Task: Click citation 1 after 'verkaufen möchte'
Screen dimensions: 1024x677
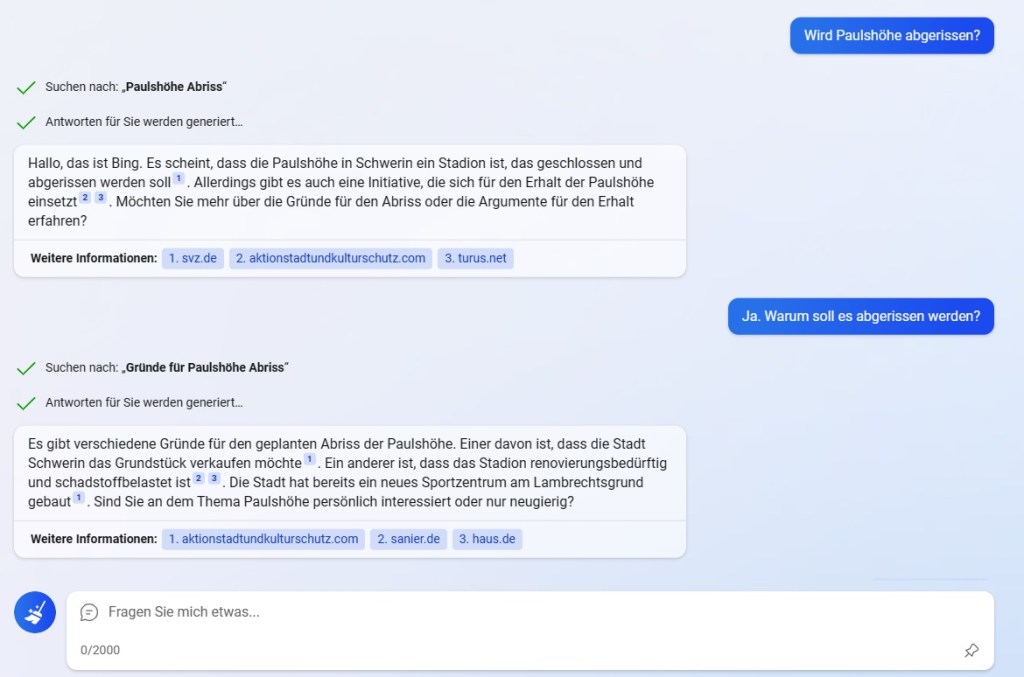Action: pyautogui.click(x=310, y=460)
